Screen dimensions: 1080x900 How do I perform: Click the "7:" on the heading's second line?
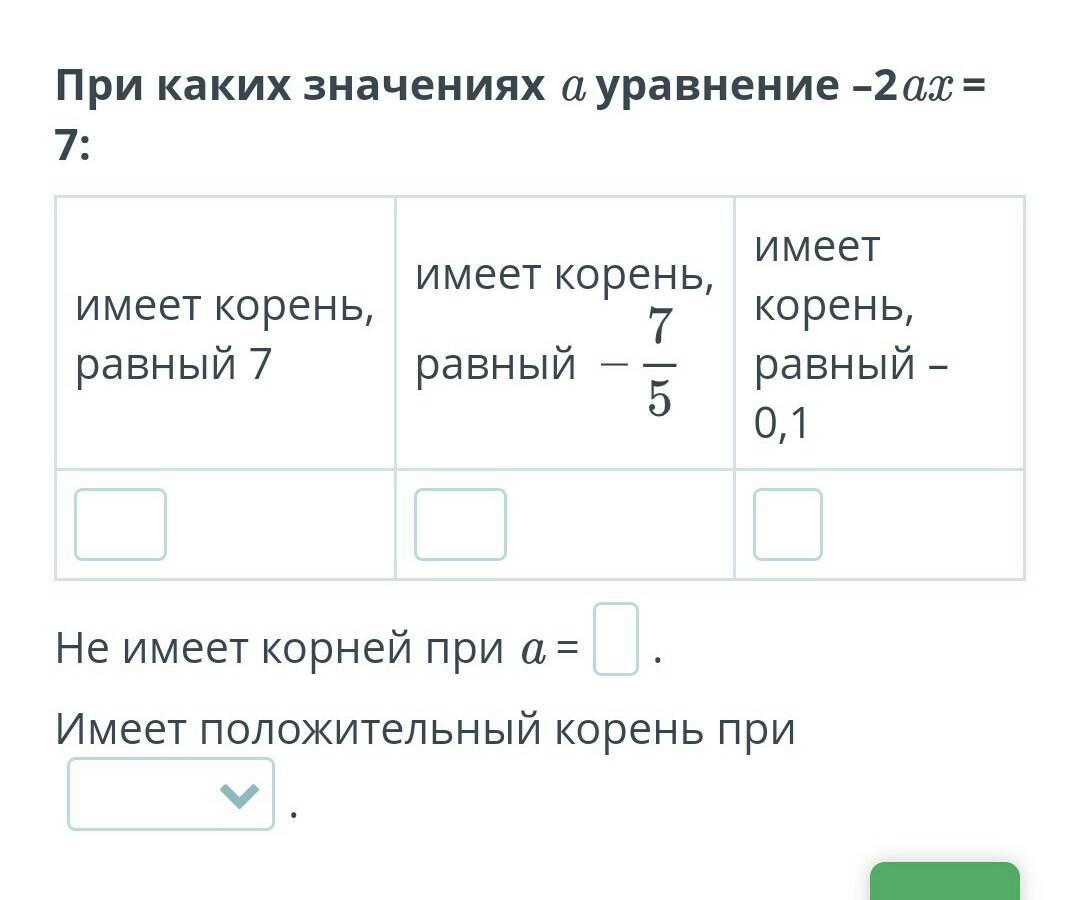(72, 145)
